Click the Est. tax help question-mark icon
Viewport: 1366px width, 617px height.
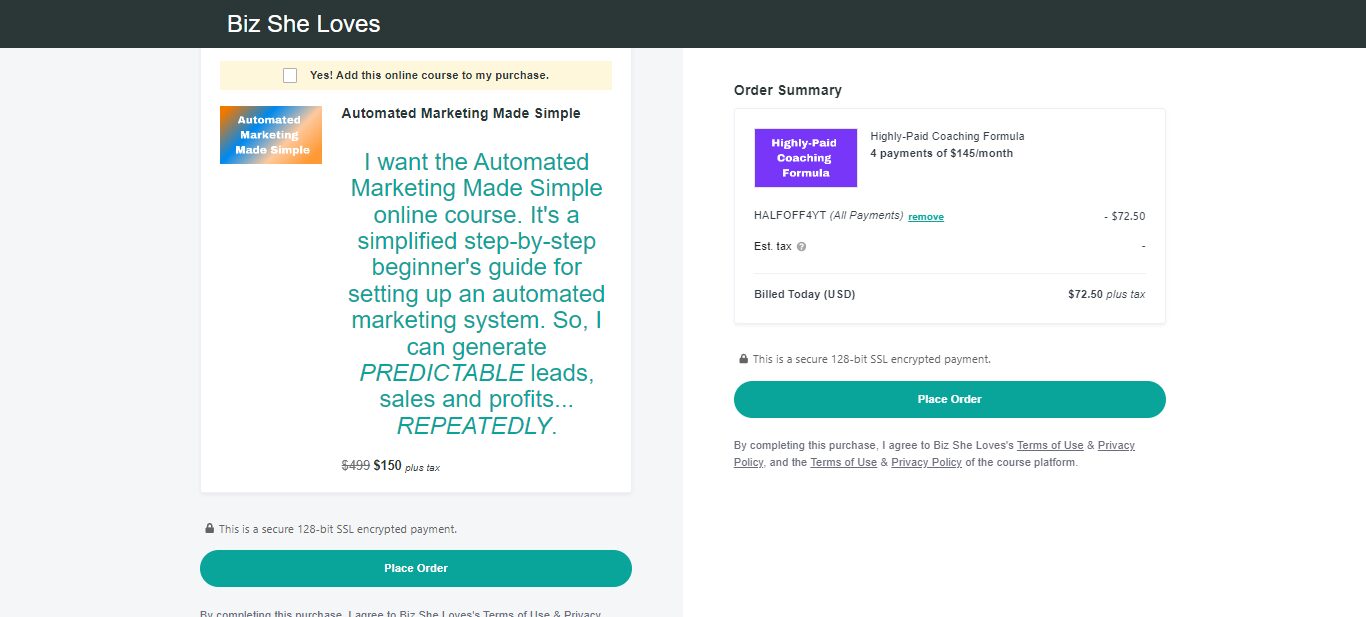[802, 246]
